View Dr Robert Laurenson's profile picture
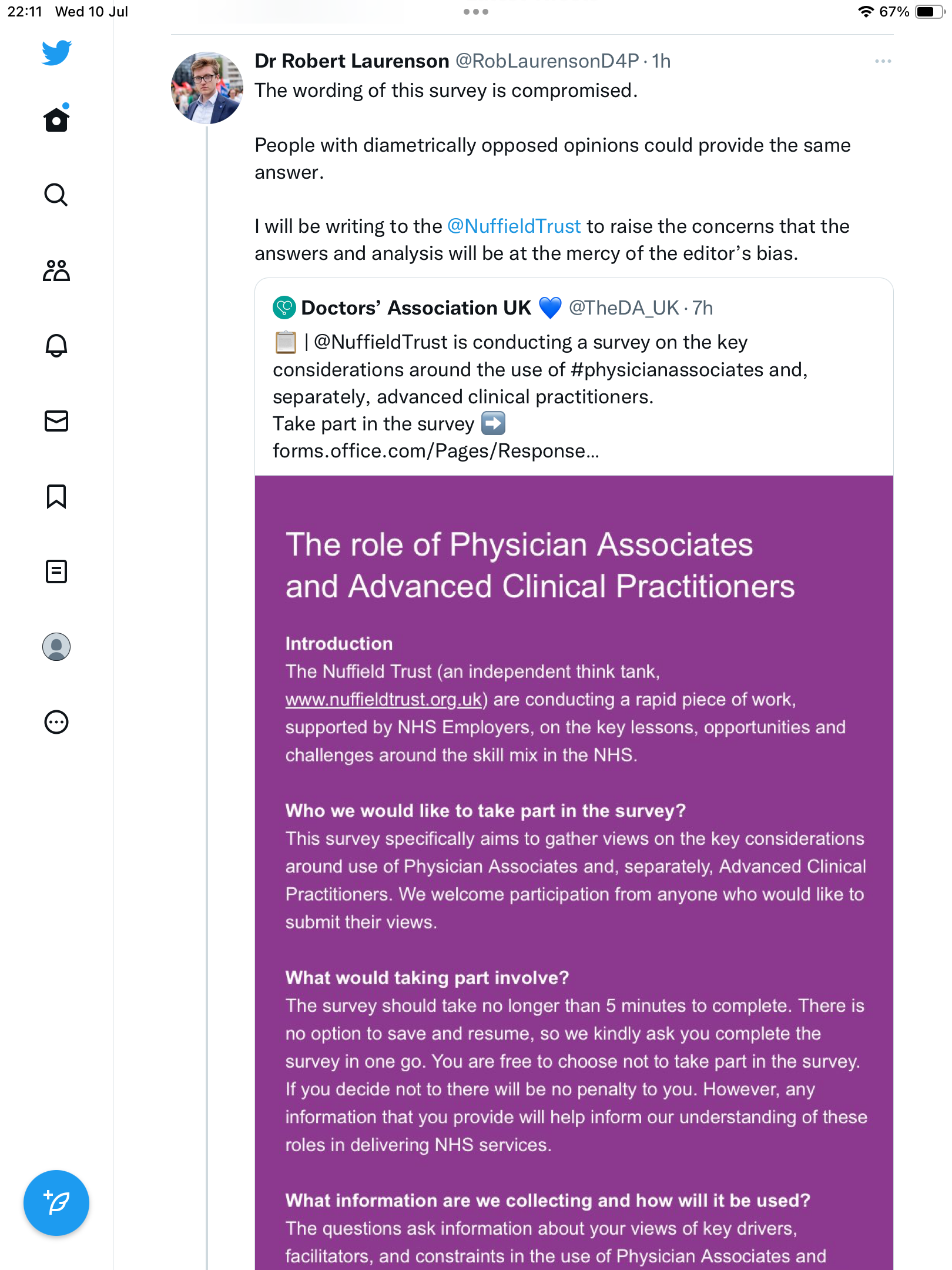The image size is (952, 1270). point(207,88)
